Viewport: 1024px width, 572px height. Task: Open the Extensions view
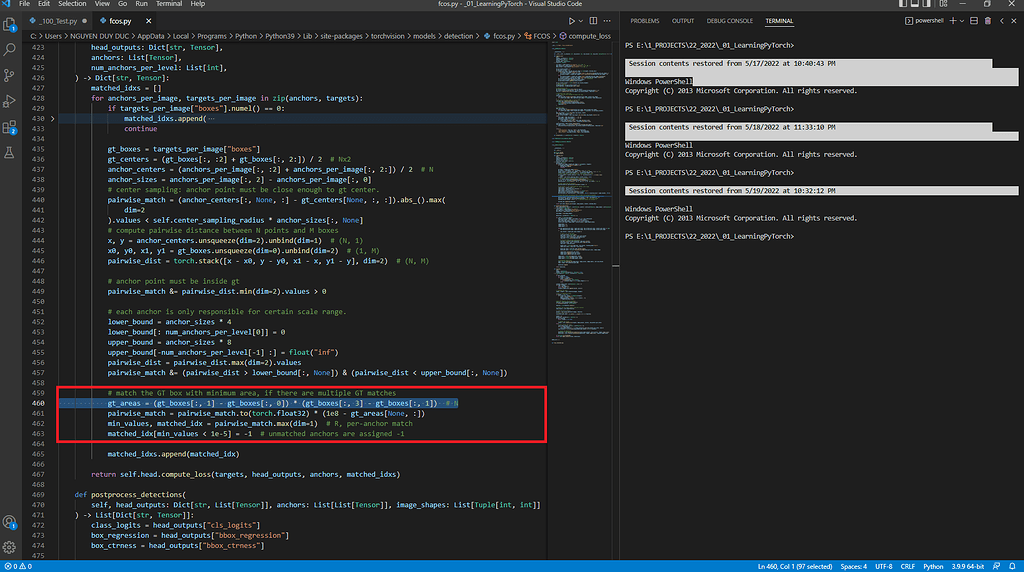(x=10, y=127)
